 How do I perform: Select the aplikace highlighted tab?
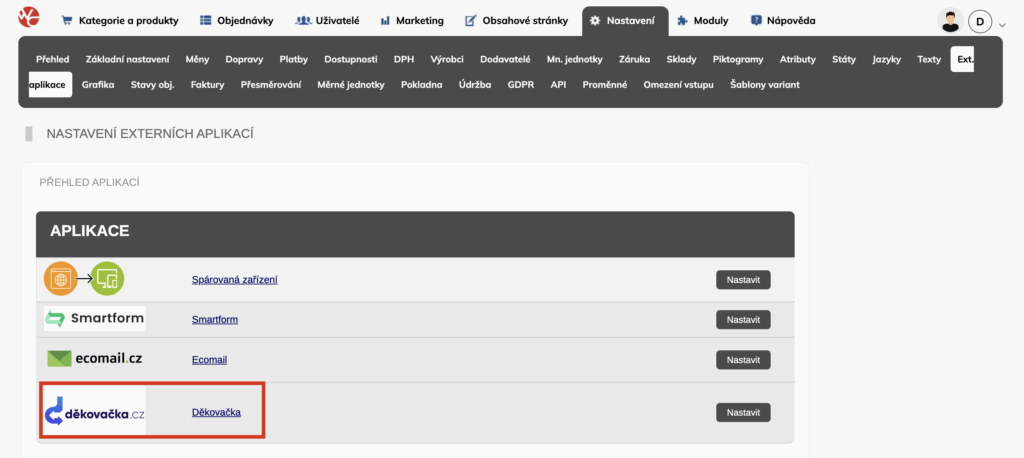point(50,84)
